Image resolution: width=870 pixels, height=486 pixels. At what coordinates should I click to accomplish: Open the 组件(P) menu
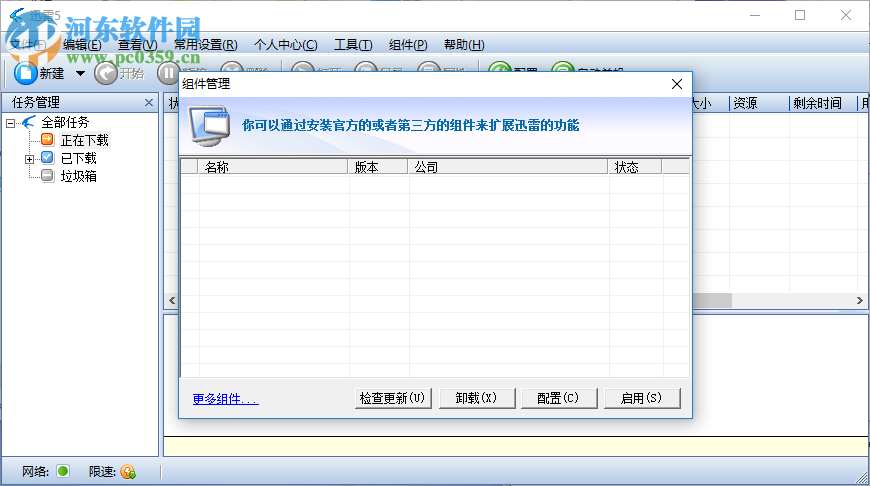tap(408, 45)
